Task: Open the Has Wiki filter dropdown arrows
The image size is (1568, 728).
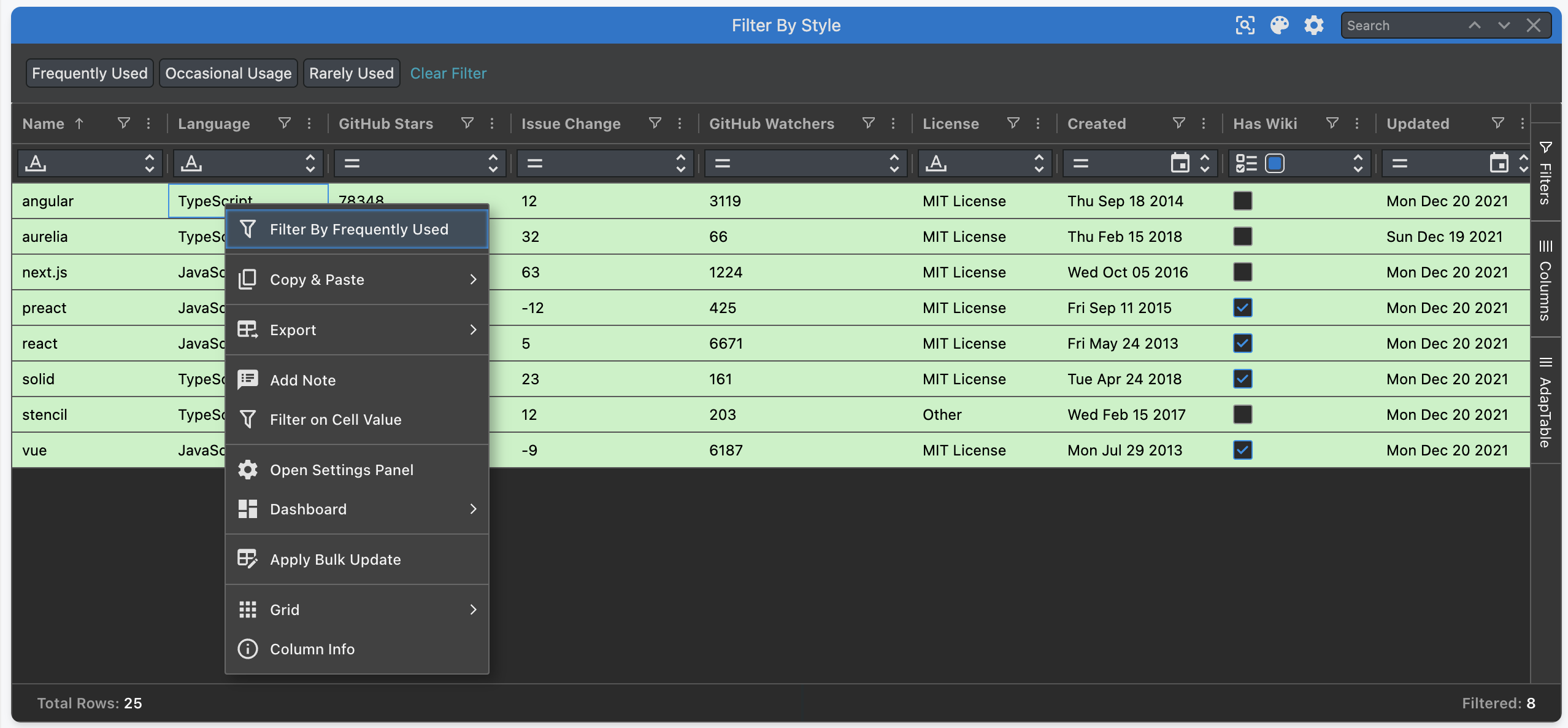Action: (1358, 163)
